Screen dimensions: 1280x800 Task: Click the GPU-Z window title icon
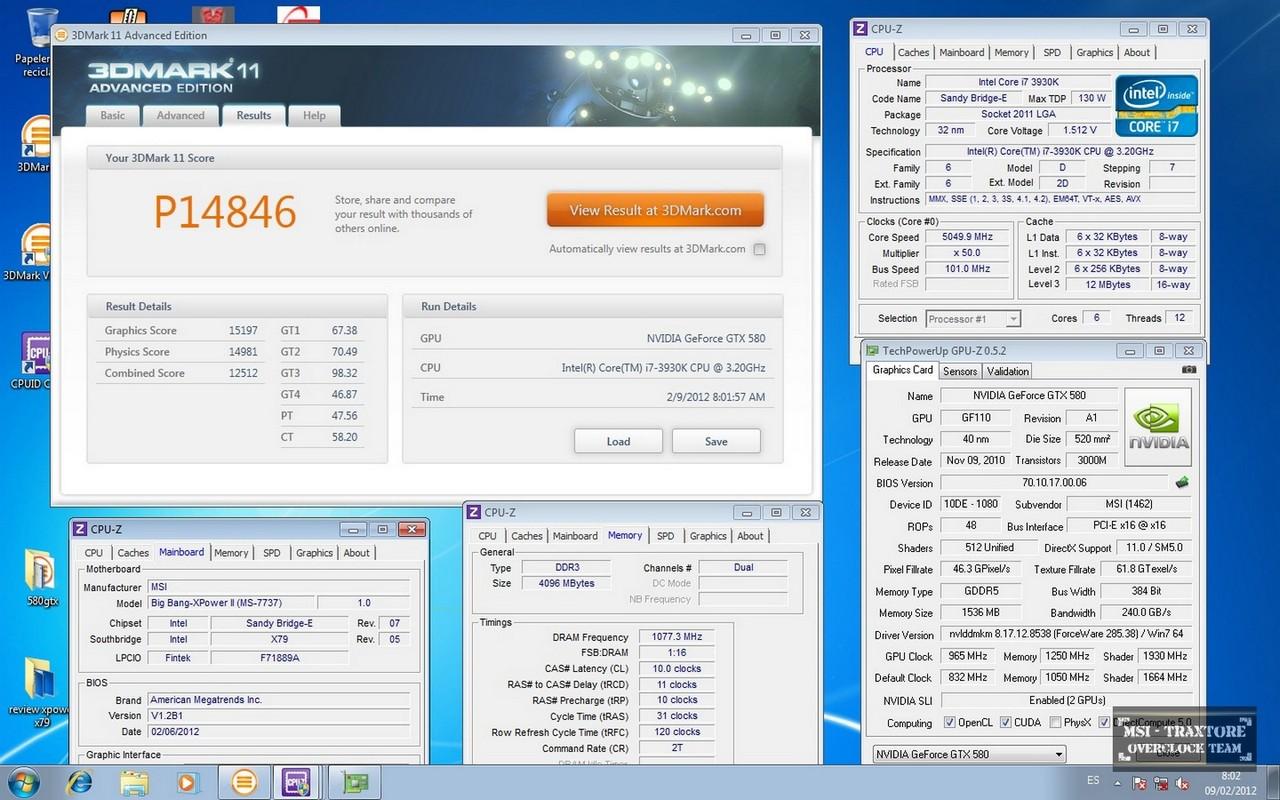[873, 350]
